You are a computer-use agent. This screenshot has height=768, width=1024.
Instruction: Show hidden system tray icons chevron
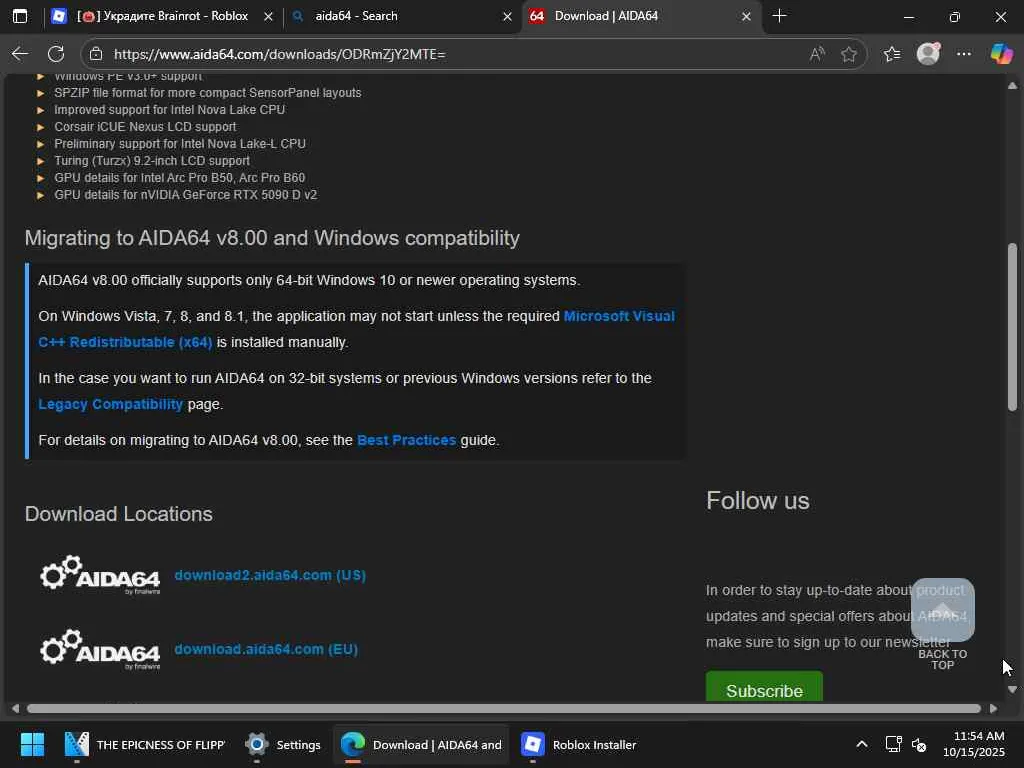tap(862, 744)
